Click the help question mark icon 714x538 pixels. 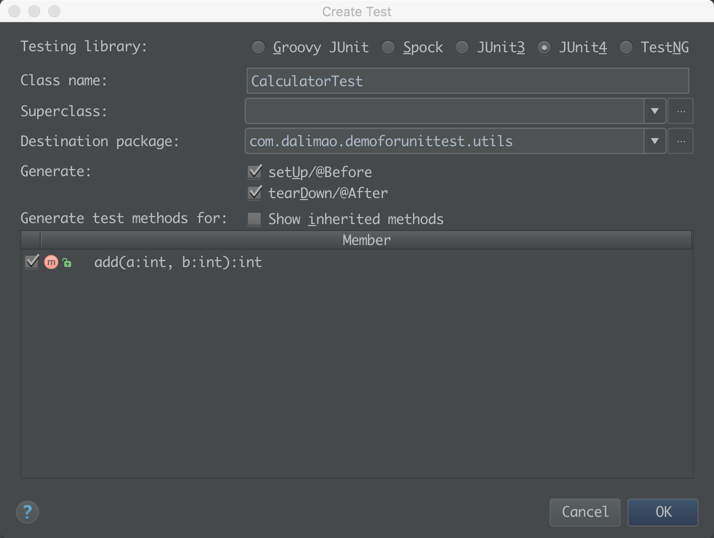(x=28, y=512)
